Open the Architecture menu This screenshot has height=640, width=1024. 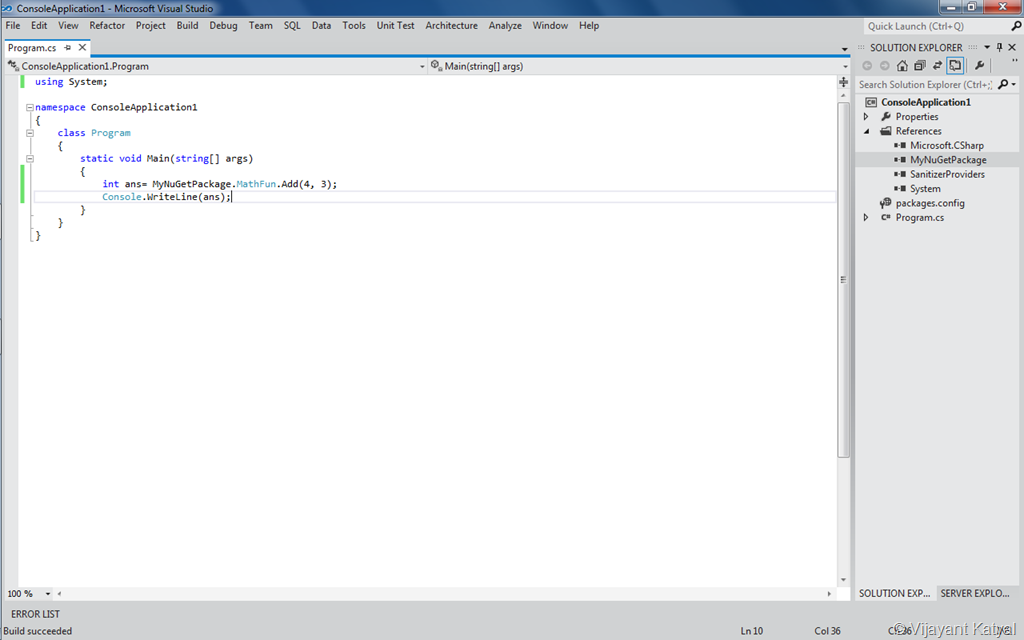click(x=451, y=25)
